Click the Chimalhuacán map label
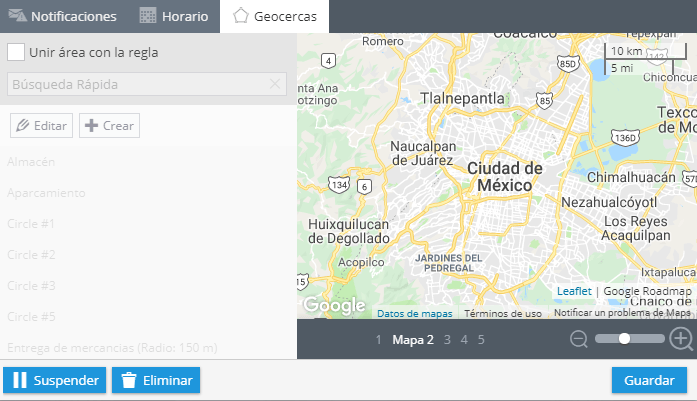Viewport: 697px width, 401px height. [631, 177]
